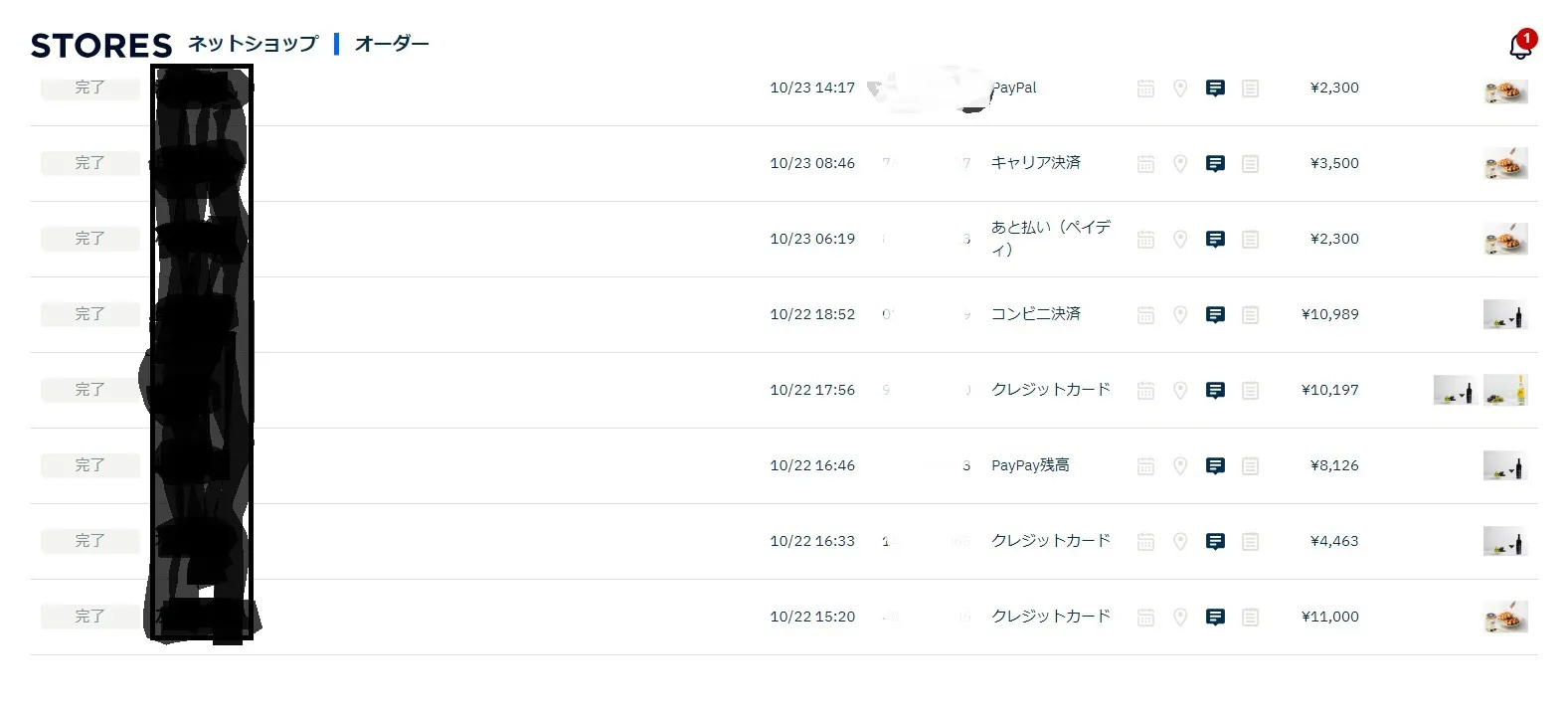Open the notification bell with red badge
Screen dimensions: 1568x708
[x=1520, y=46]
